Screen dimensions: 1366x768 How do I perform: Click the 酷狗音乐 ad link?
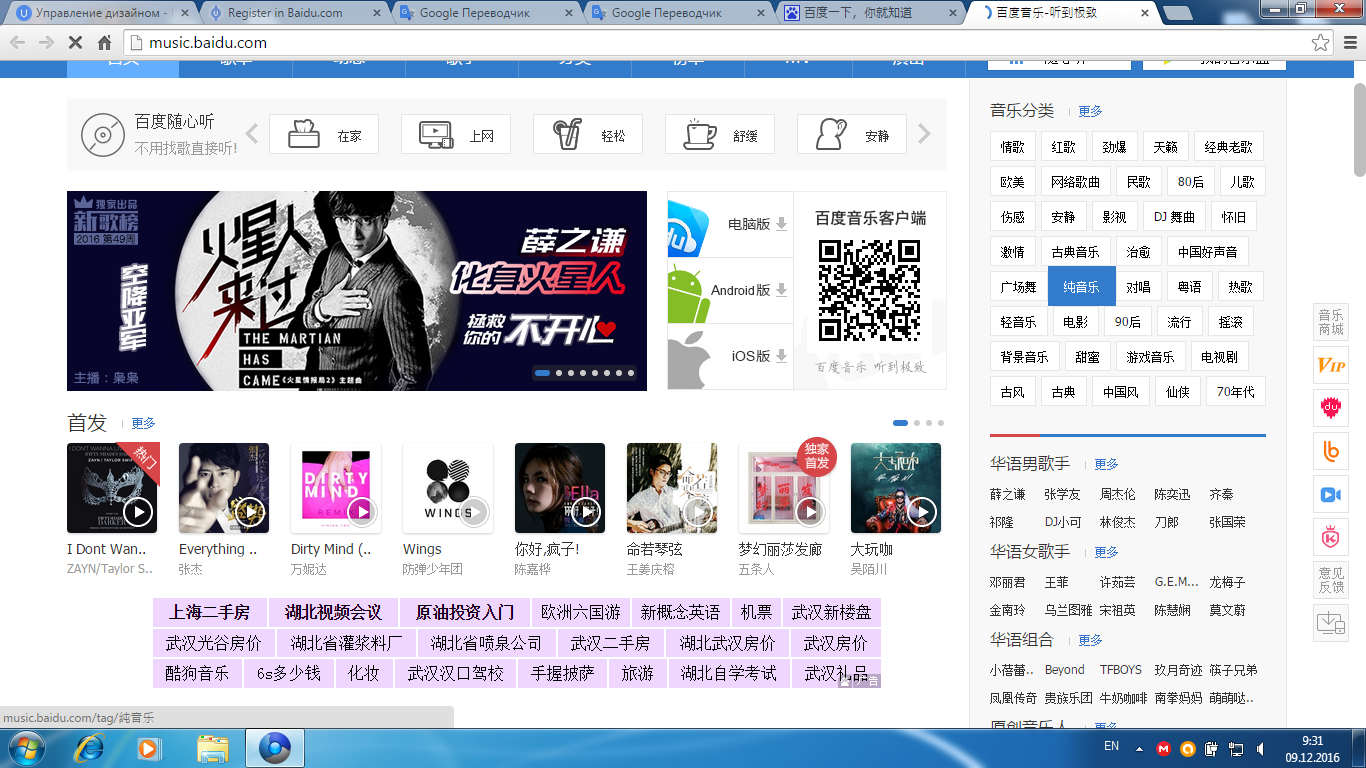[197, 673]
